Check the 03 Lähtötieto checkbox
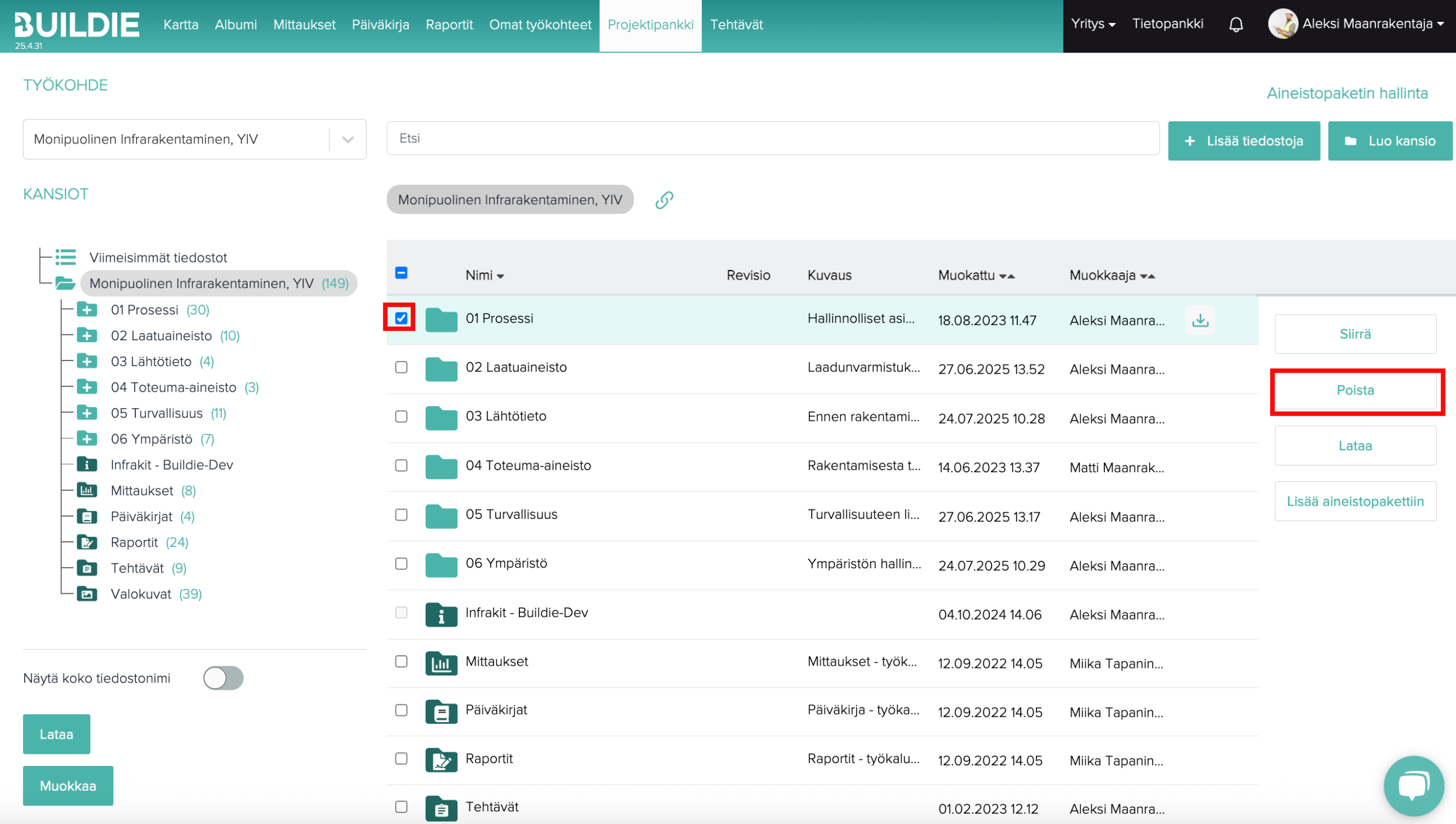 [401, 416]
